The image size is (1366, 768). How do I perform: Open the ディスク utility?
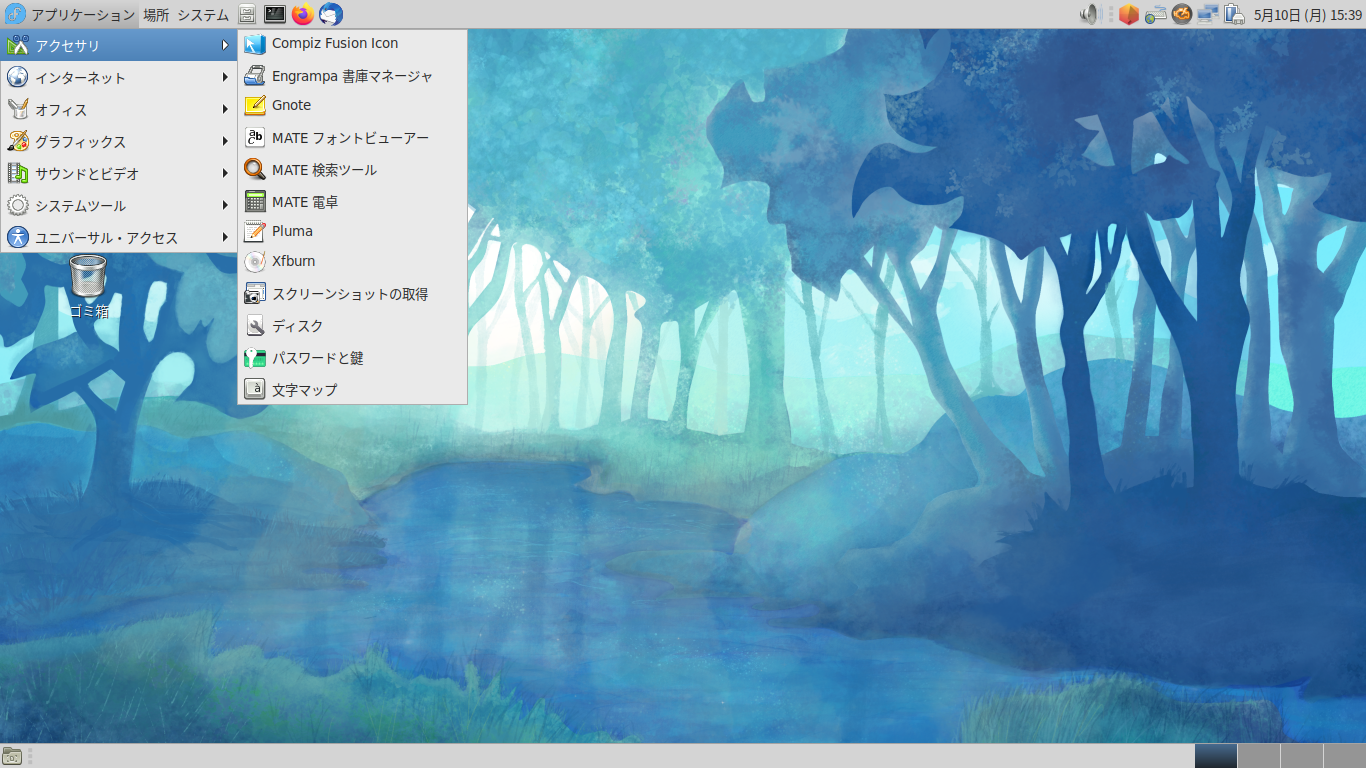[352, 326]
